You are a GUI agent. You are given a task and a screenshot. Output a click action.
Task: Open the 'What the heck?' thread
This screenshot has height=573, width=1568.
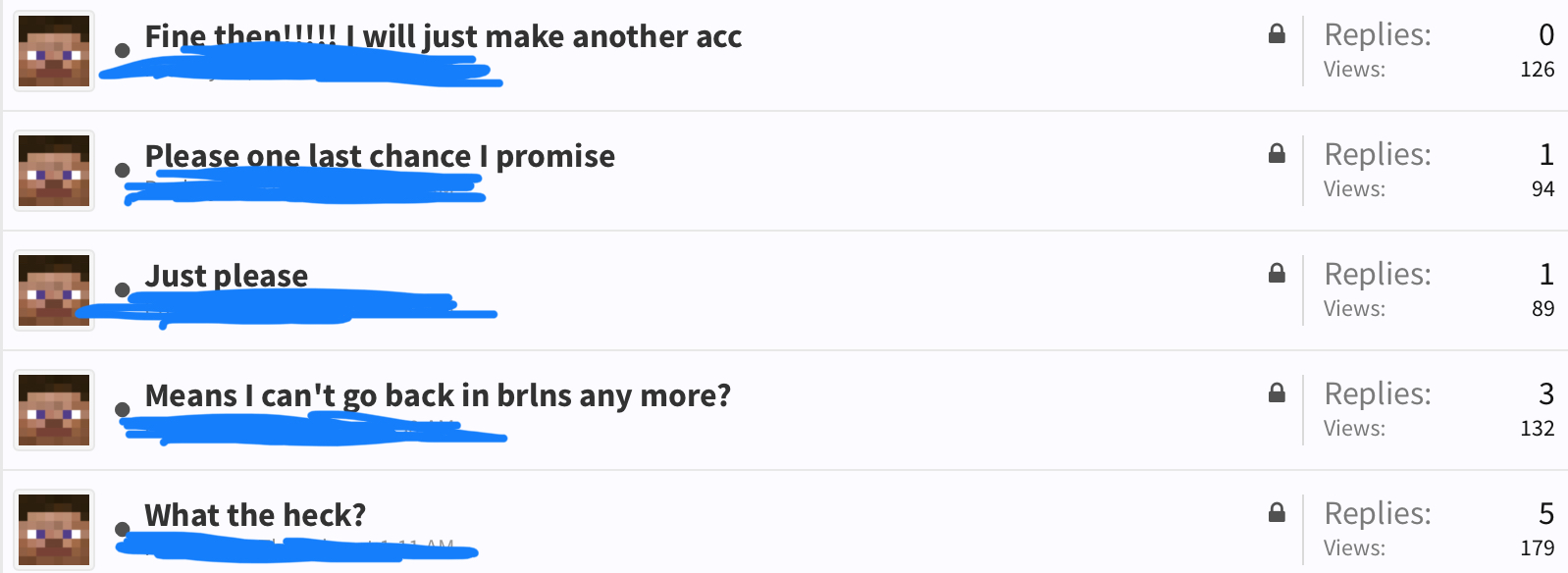pos(255,515)
